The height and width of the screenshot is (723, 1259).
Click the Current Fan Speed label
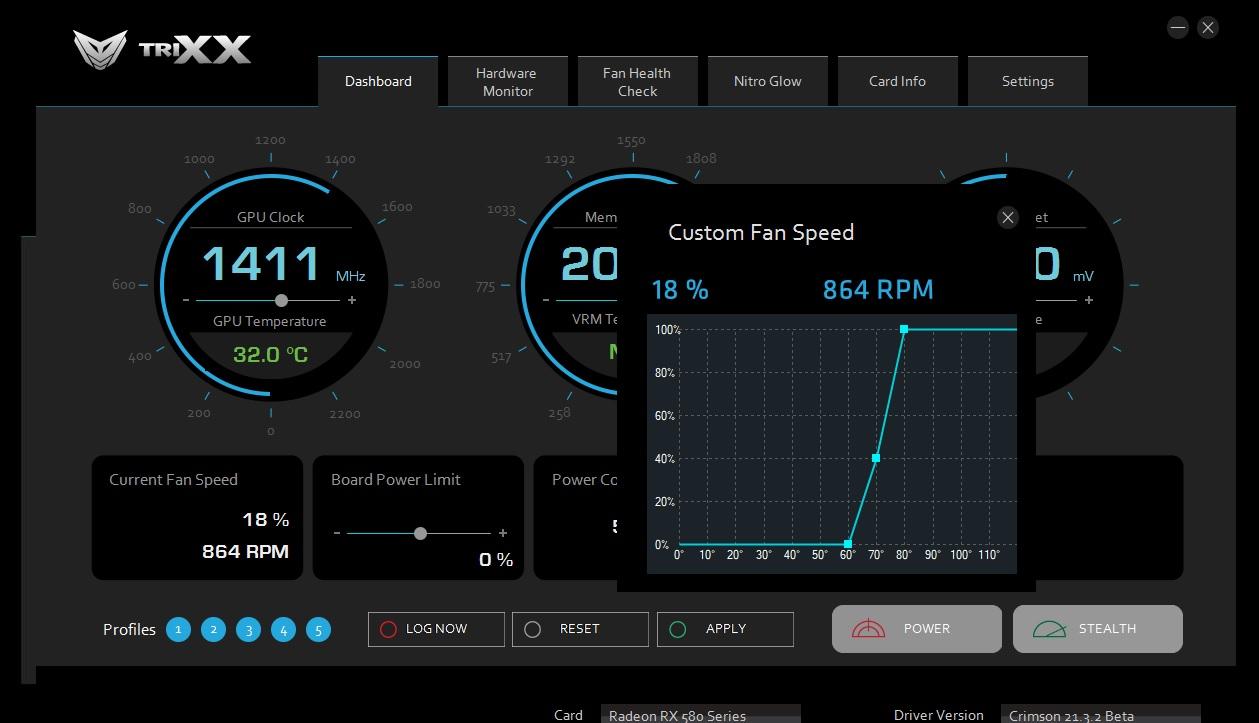pyautogui.click(x=173, y=480)
